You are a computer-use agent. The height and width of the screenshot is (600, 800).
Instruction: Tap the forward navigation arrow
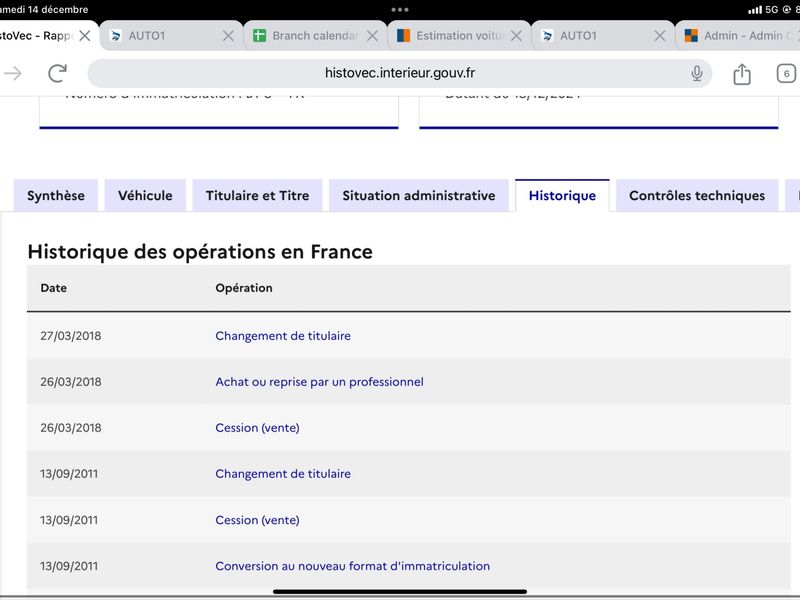pos(13,73)
